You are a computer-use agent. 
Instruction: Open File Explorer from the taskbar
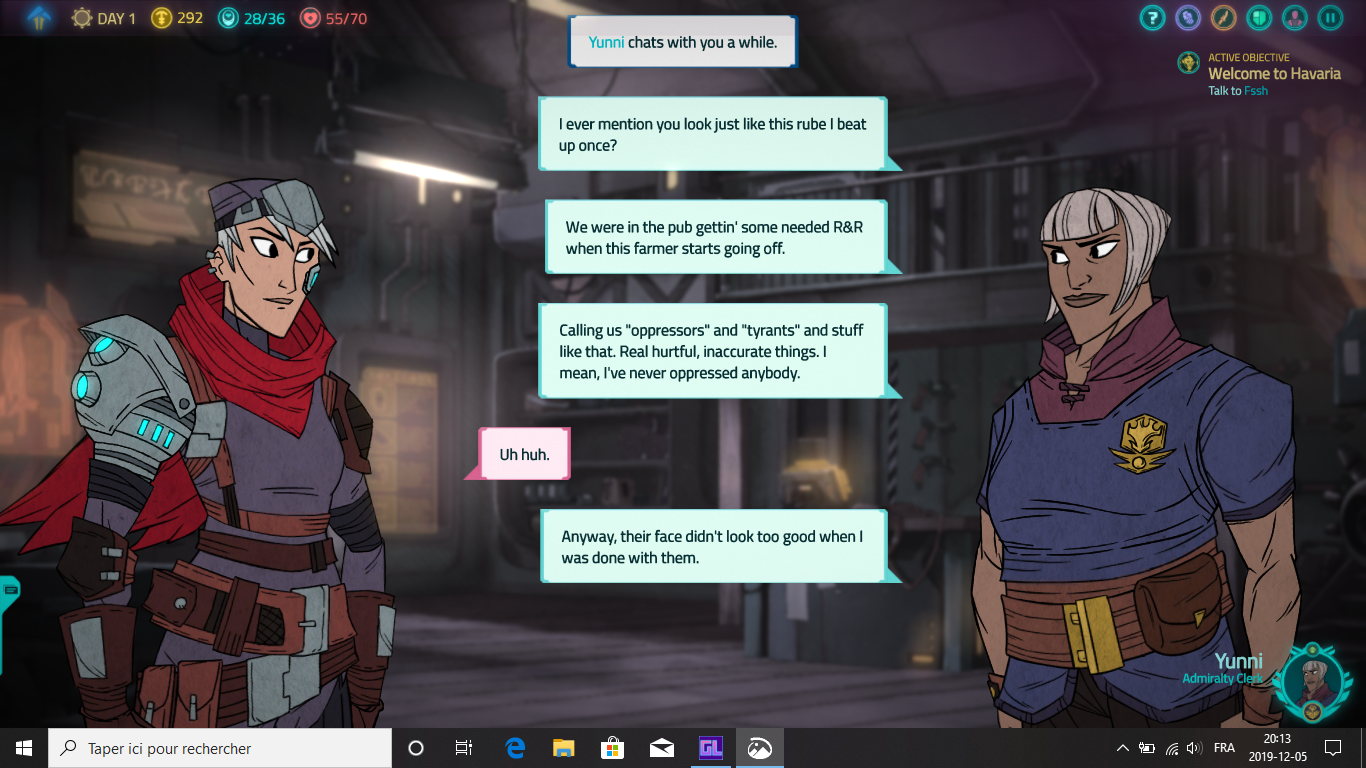(564, 748)
